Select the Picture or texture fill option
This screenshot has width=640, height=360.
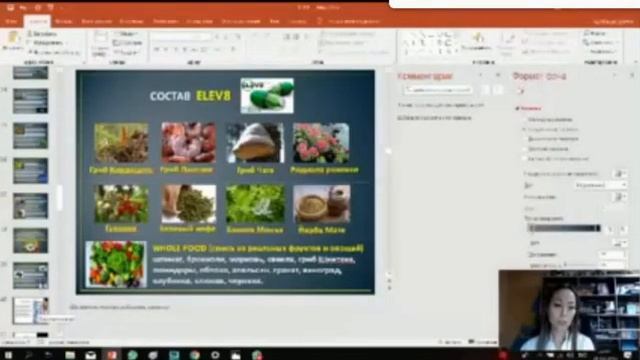tap(551, 139)
